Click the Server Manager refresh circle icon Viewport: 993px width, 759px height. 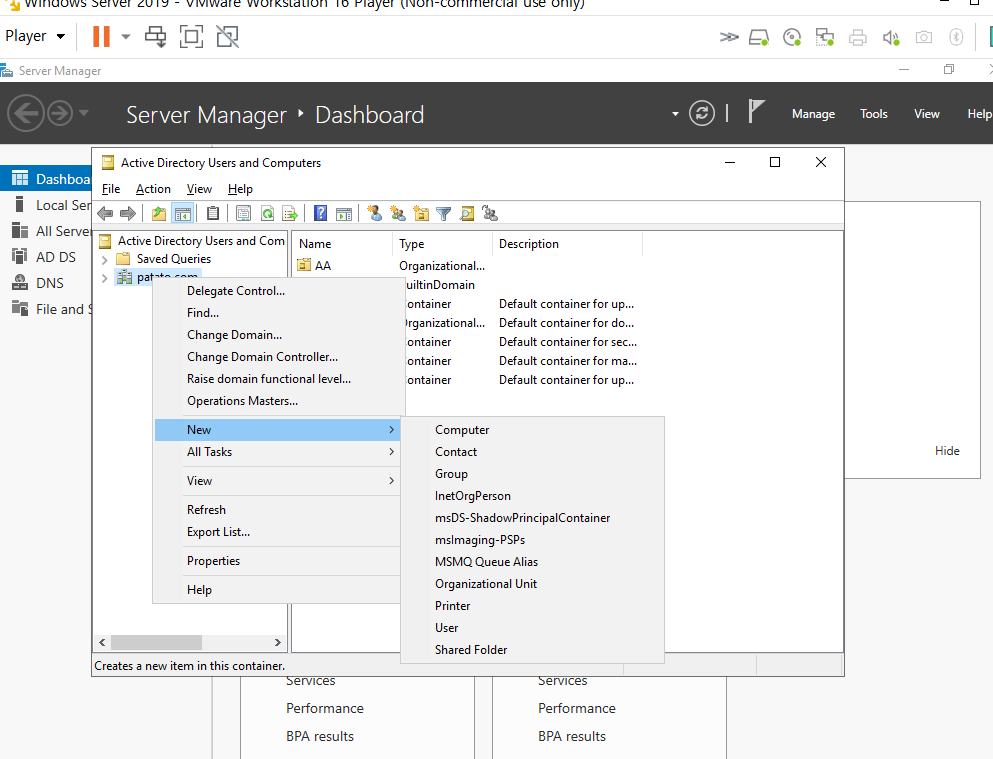tap(702, 114)
